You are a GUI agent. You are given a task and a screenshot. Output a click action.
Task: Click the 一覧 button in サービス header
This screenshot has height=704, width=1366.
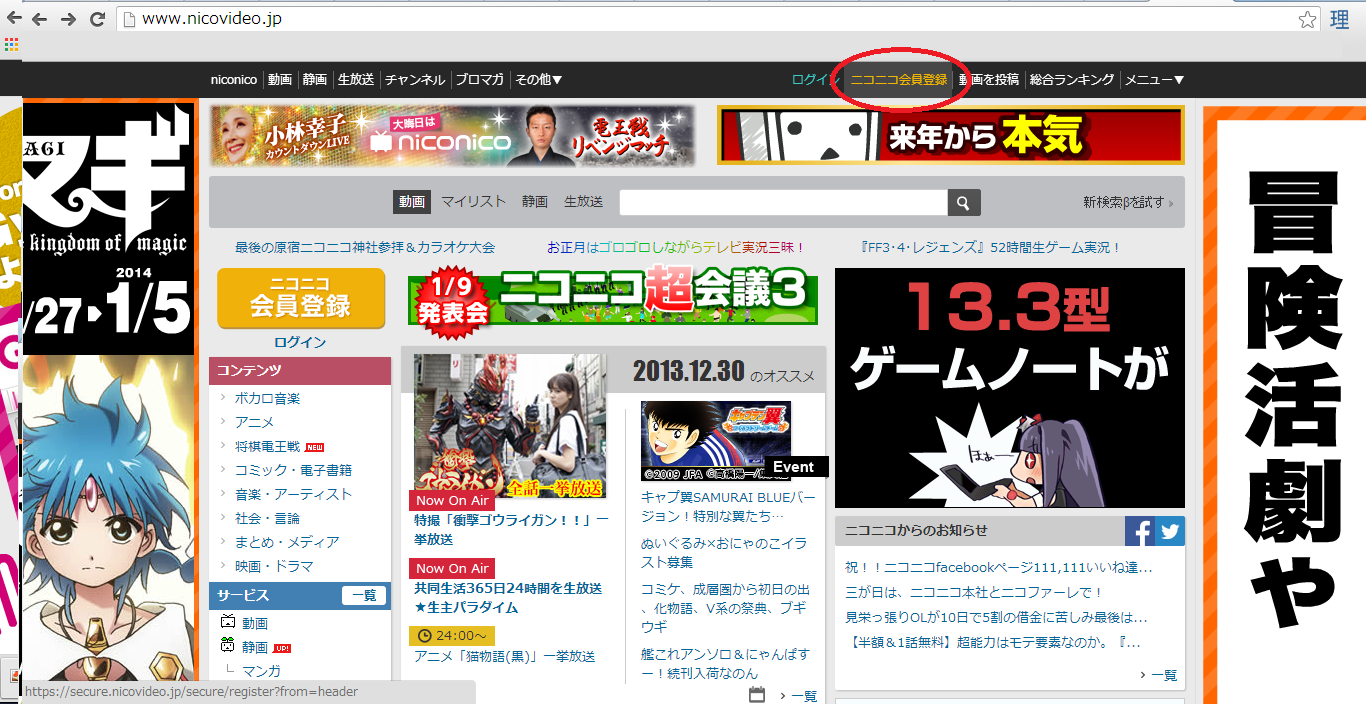[x=364, y=595]
